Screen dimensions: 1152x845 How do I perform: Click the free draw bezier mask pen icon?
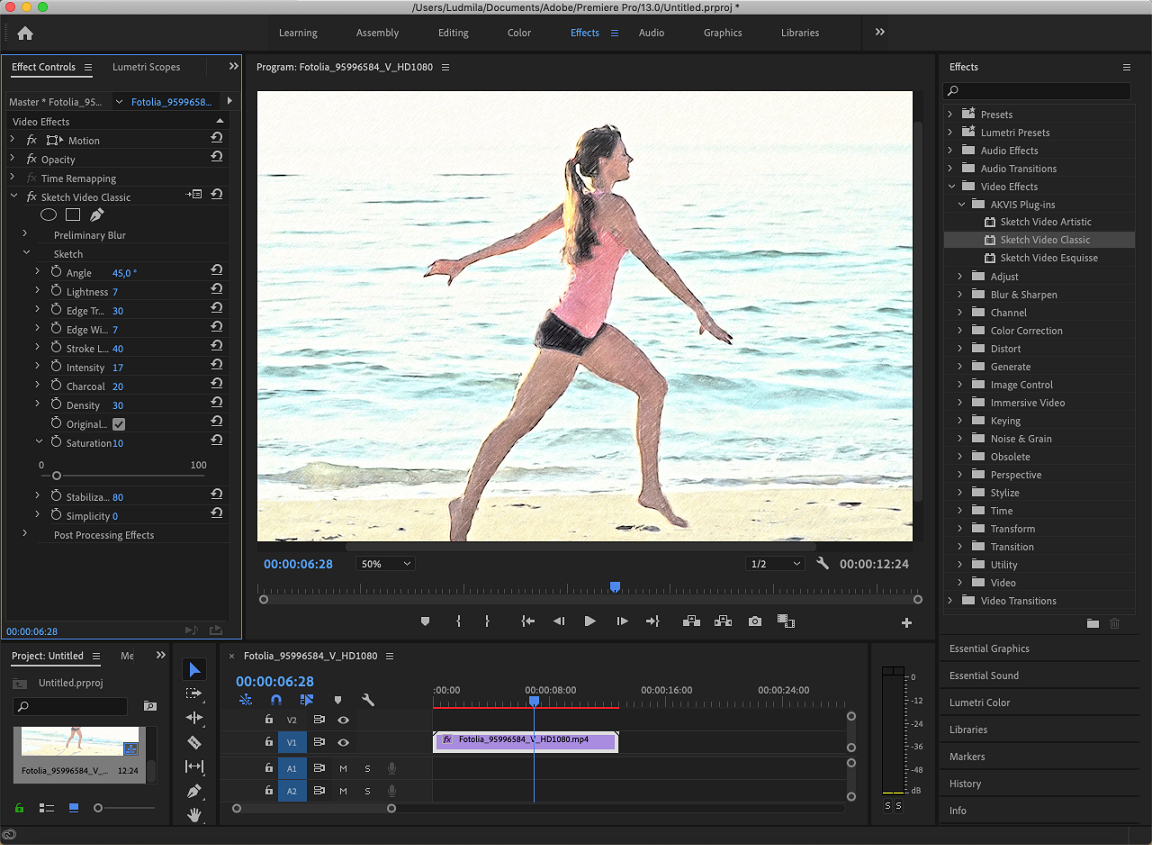pyautogui.click(x=97, y=215)
